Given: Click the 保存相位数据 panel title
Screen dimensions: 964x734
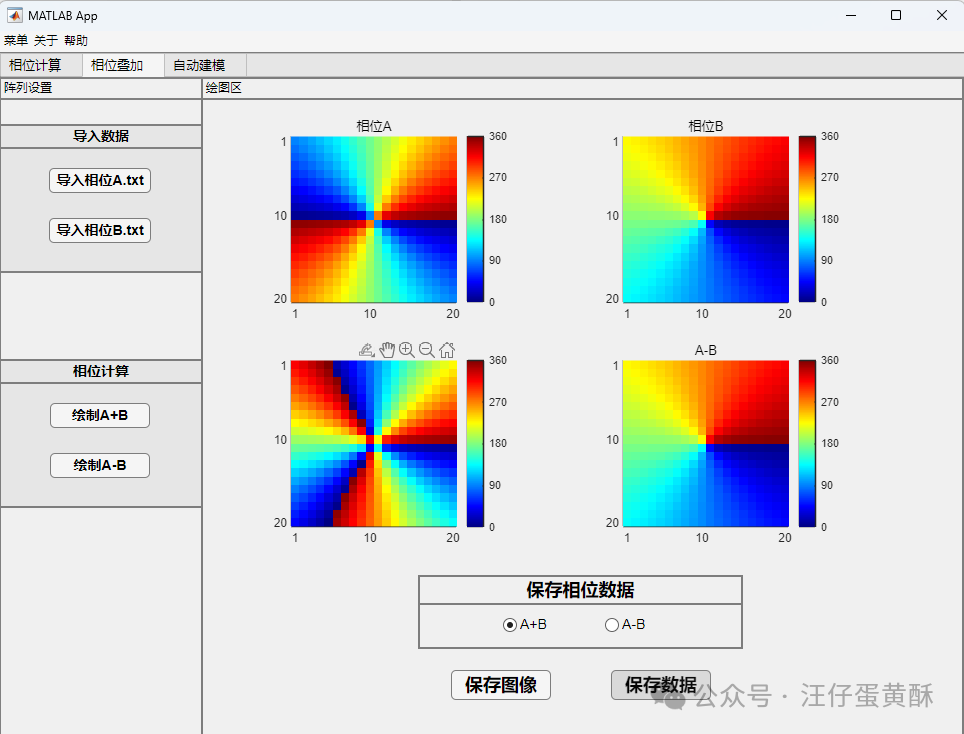Looking at the screenshot, I should click(580, 590).
